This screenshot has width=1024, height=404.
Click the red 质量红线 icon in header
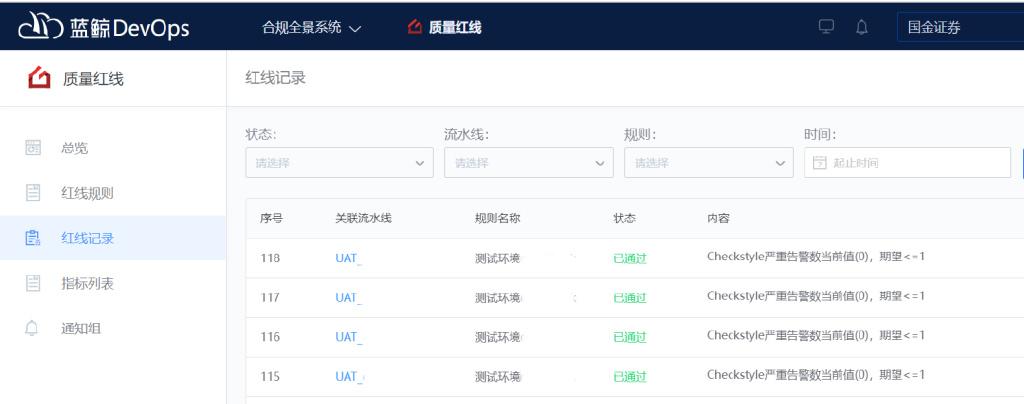(x=415, y=27)
